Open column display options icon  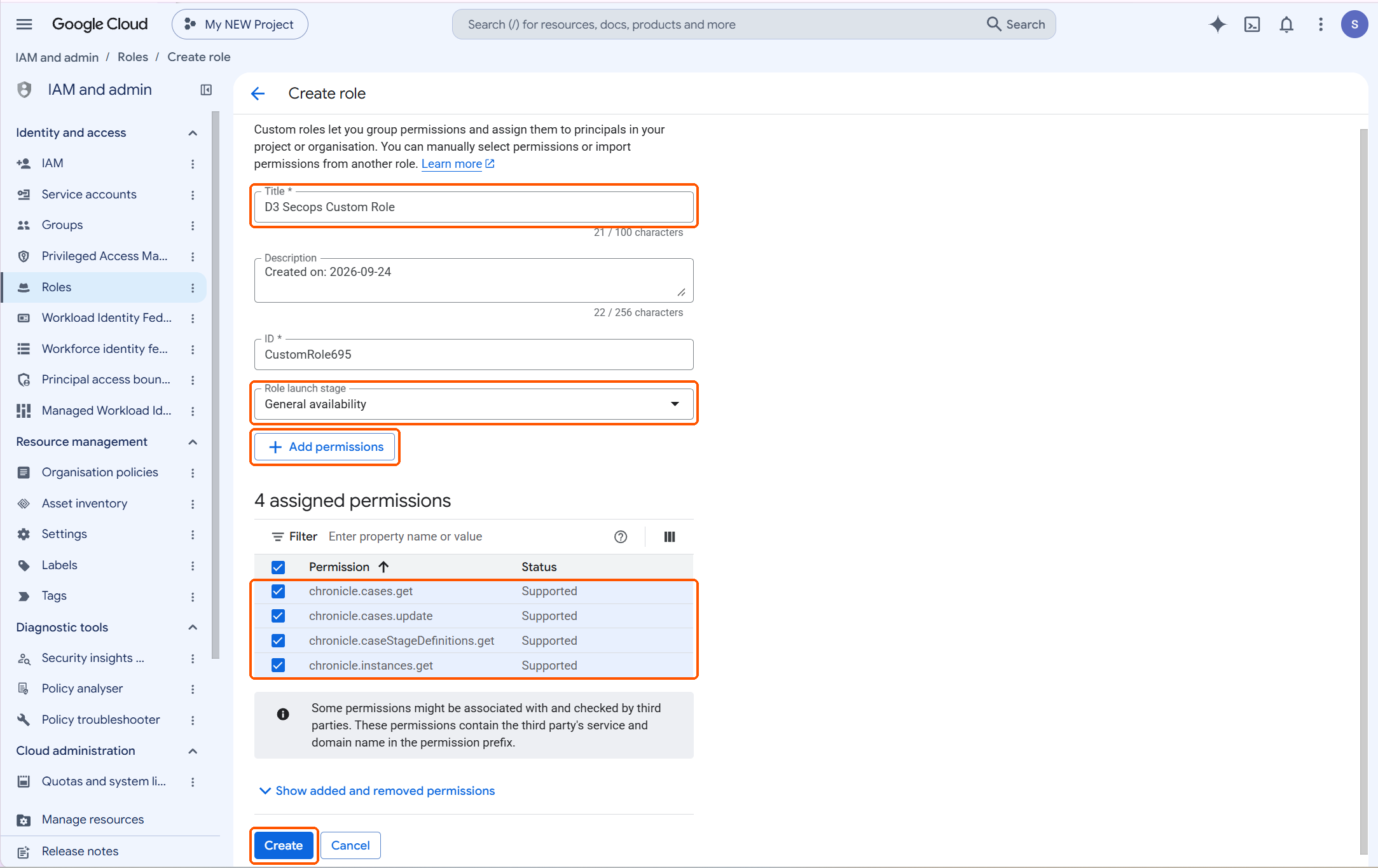click(x=670, y=537)
